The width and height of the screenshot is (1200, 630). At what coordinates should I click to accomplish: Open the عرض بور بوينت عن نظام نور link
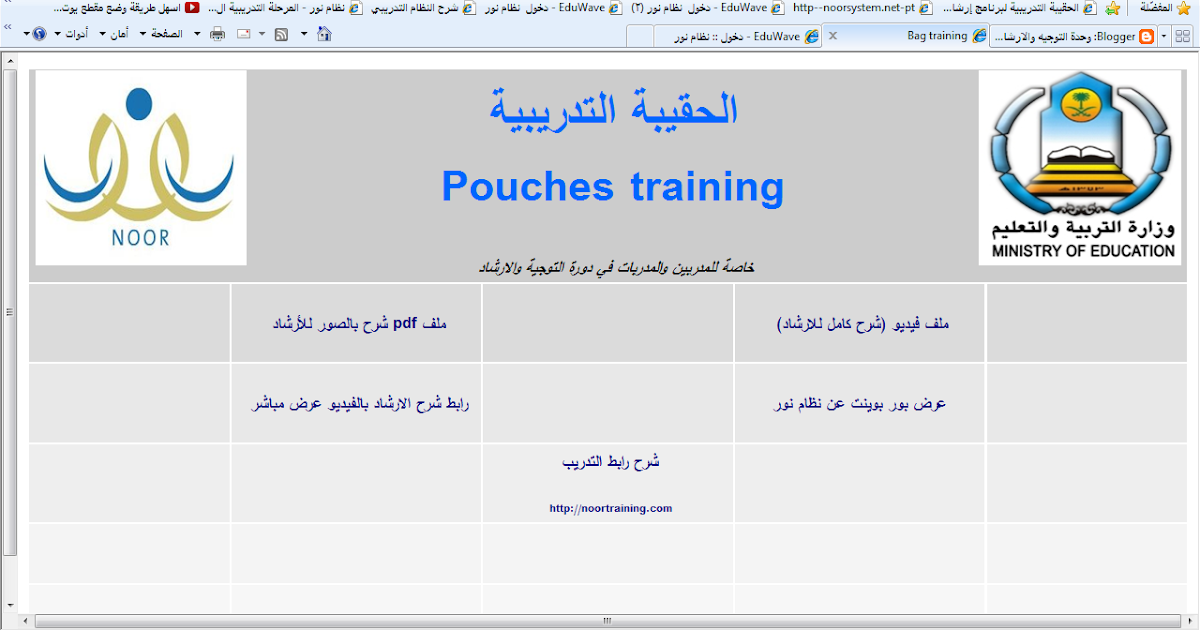click(860, 404)
